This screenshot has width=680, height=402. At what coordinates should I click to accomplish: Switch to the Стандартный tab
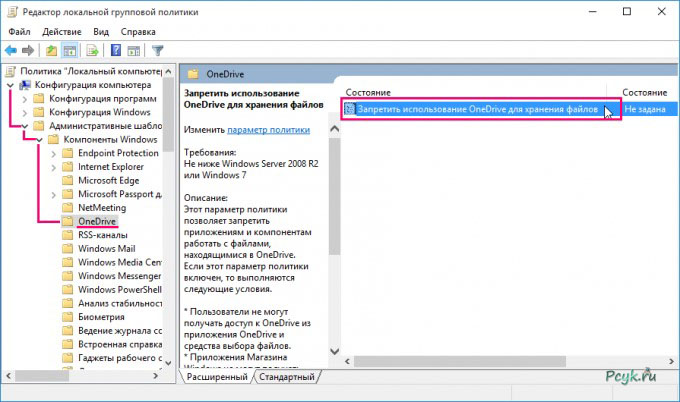(x=287, y=378)
